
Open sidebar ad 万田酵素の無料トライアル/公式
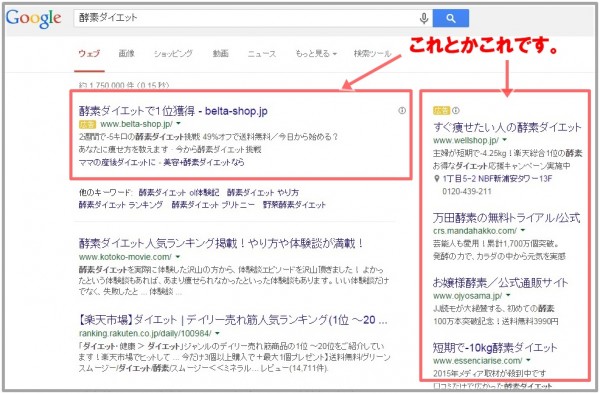pos(506,218)
